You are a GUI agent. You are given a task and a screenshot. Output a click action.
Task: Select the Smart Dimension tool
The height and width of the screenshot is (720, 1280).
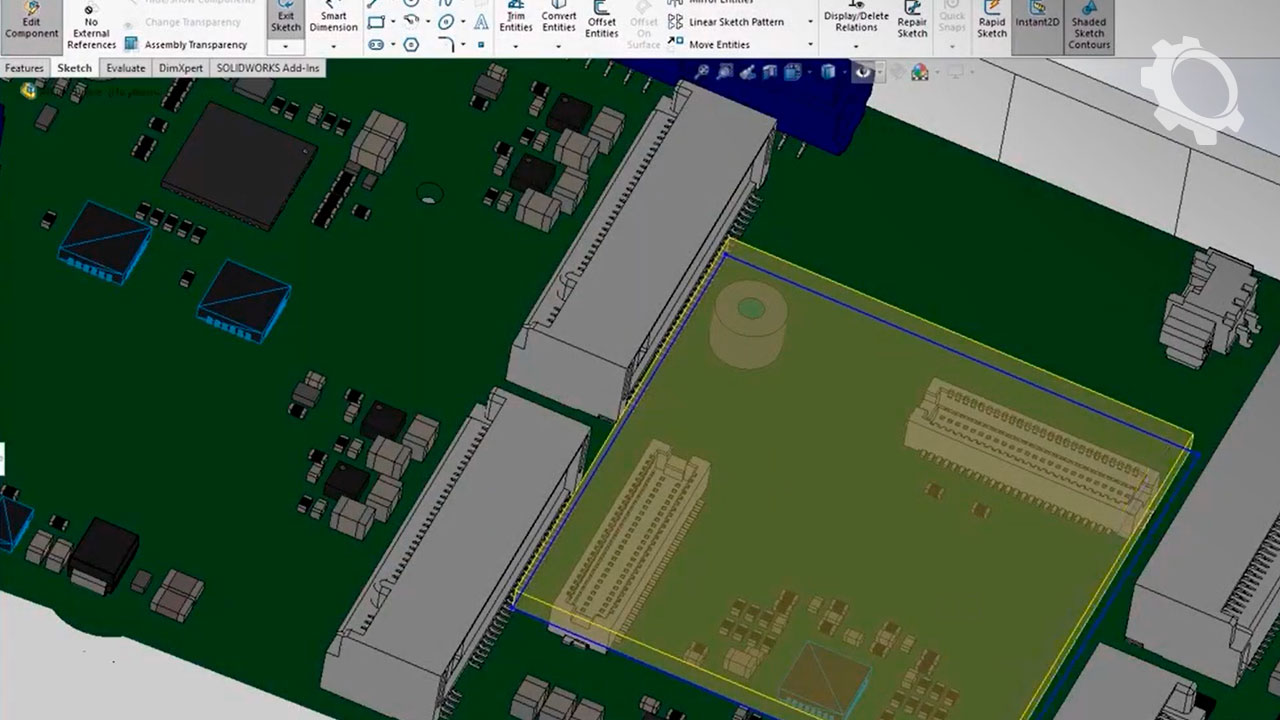(333, 21)
